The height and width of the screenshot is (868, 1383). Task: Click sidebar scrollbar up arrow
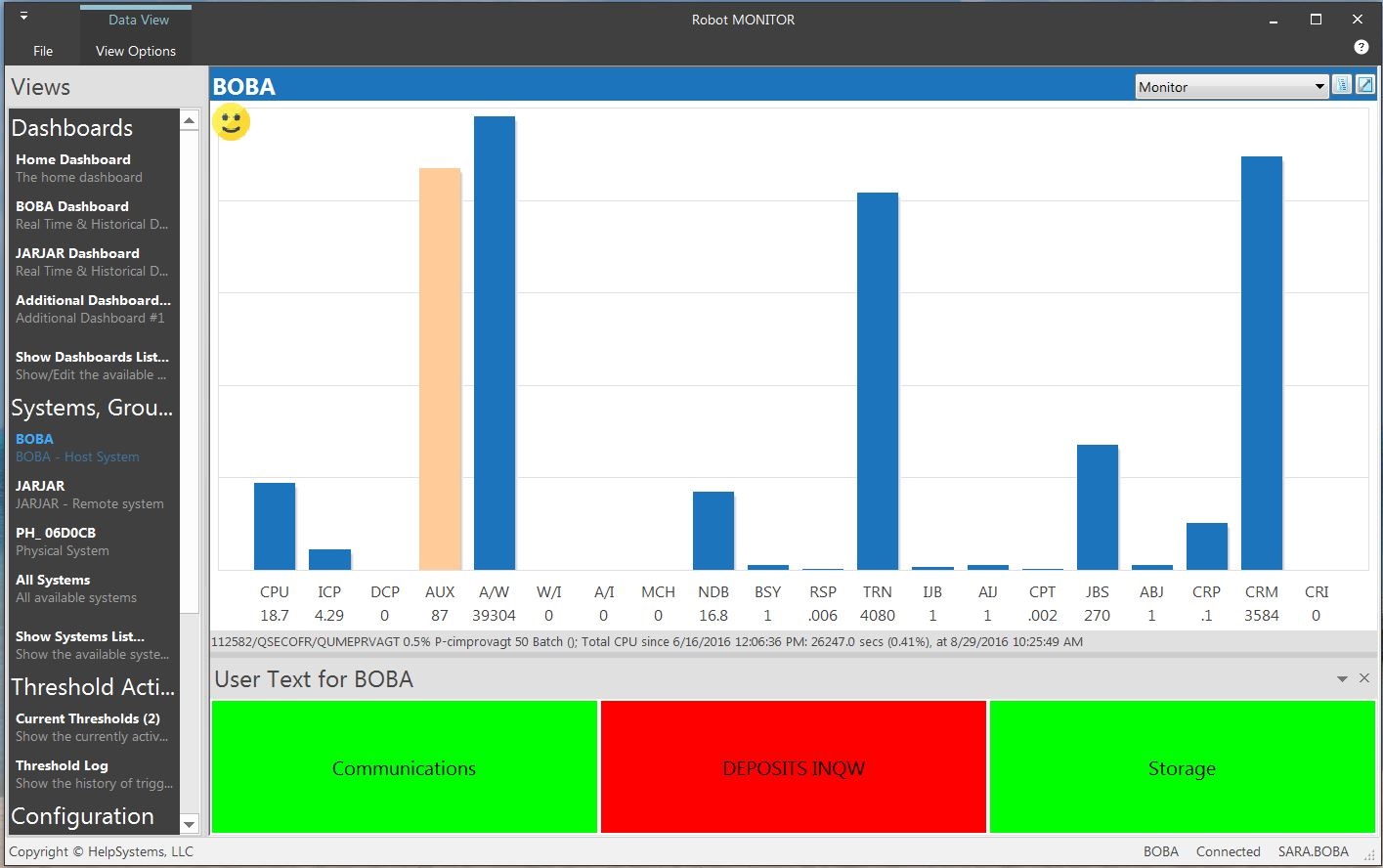(190, 120)
